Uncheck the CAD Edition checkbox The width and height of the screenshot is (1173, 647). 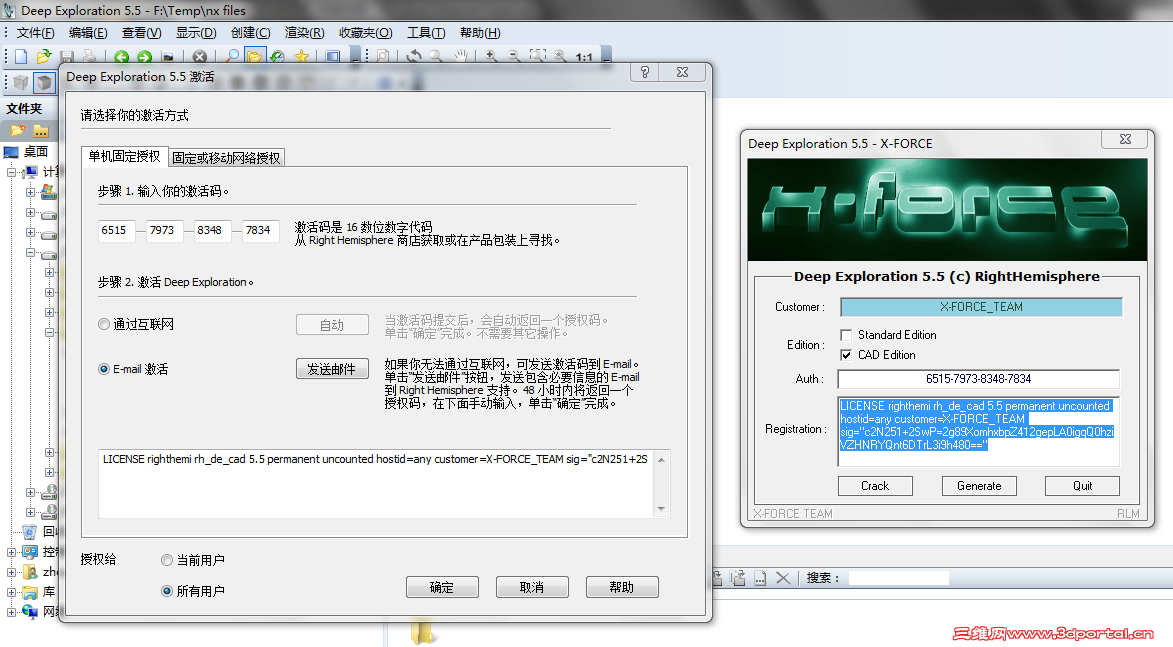(x=846, y=355)
